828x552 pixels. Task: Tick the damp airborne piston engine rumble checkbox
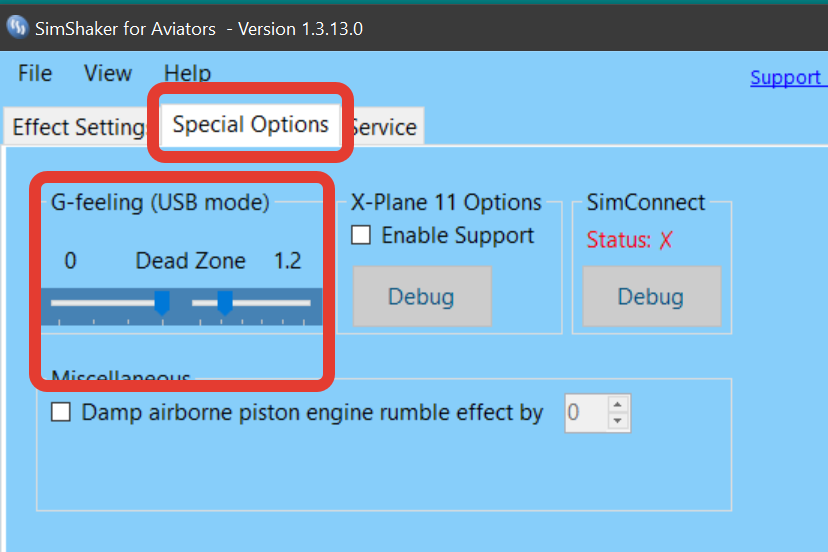point(61,412)
